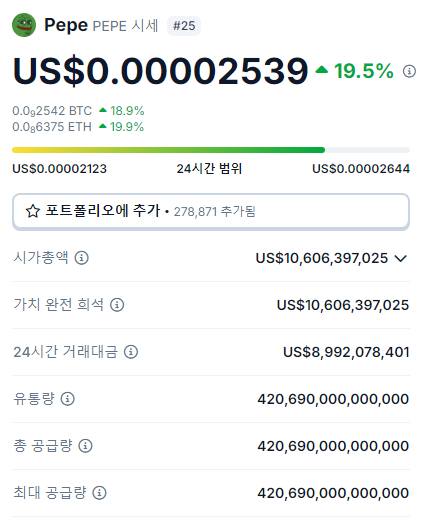421x522 pixels.
Task: Toggle the star in 포트폴리오에 추가
Action: pos(33,211)
